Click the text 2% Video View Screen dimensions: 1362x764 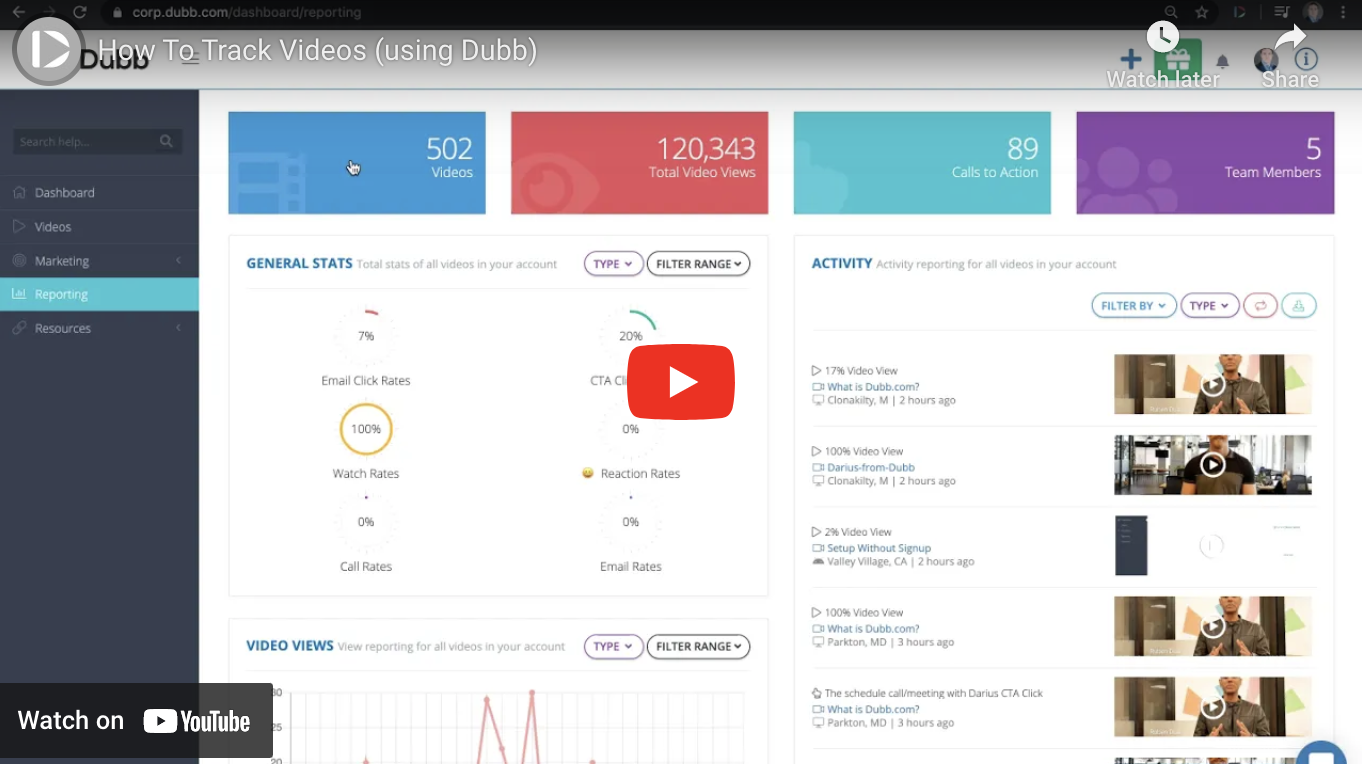(x=858, y=532)
